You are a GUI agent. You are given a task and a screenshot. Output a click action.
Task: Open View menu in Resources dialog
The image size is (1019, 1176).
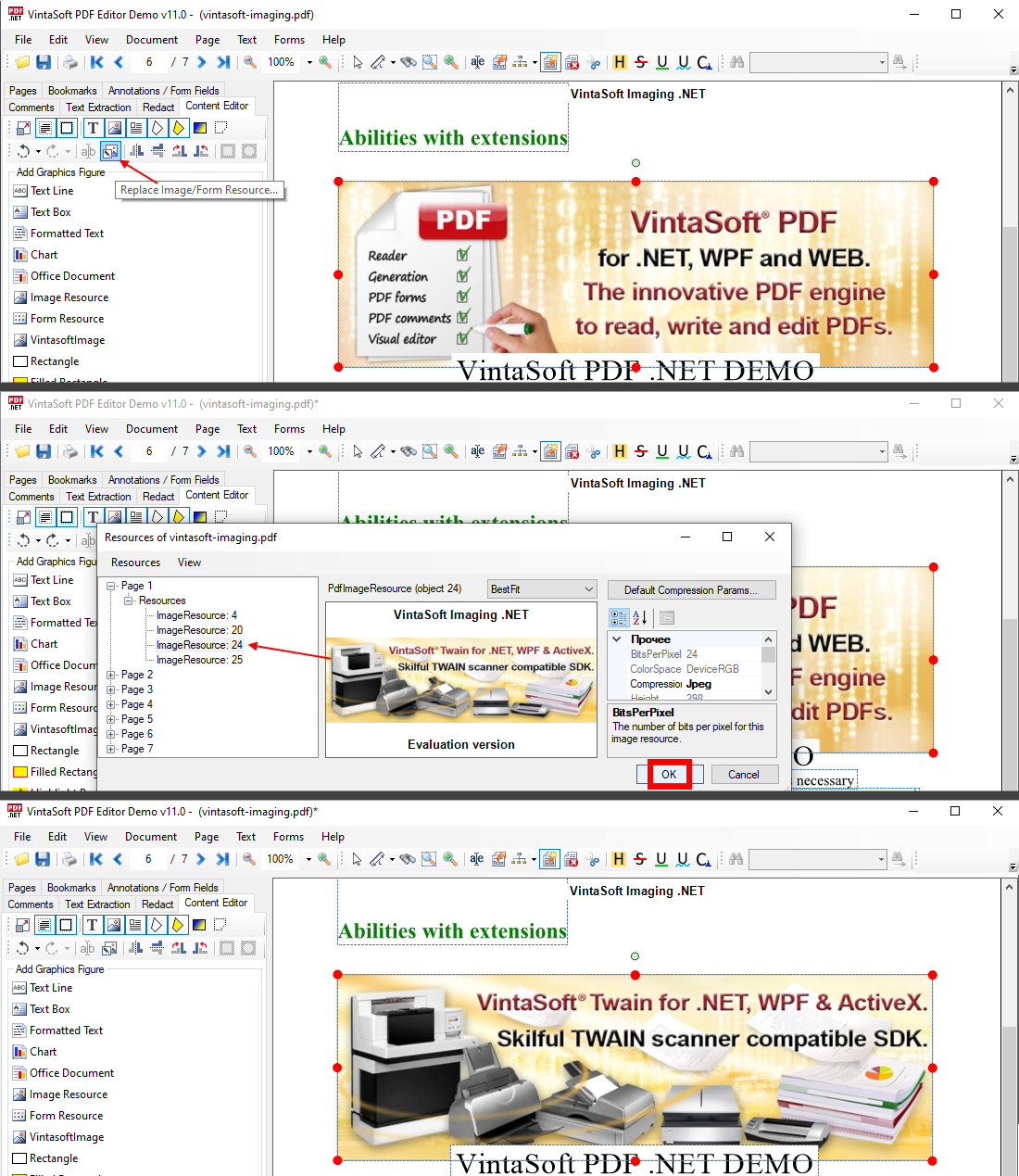point(189,563)
